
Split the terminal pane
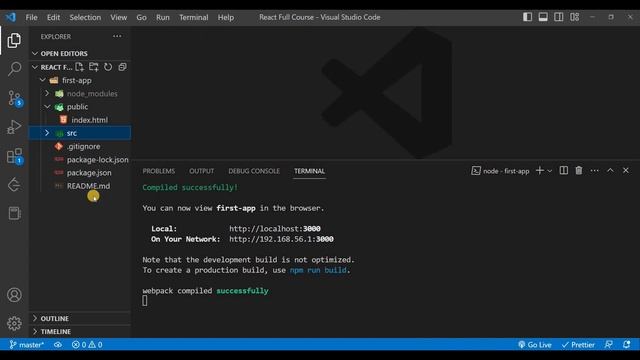pos(564,171)
